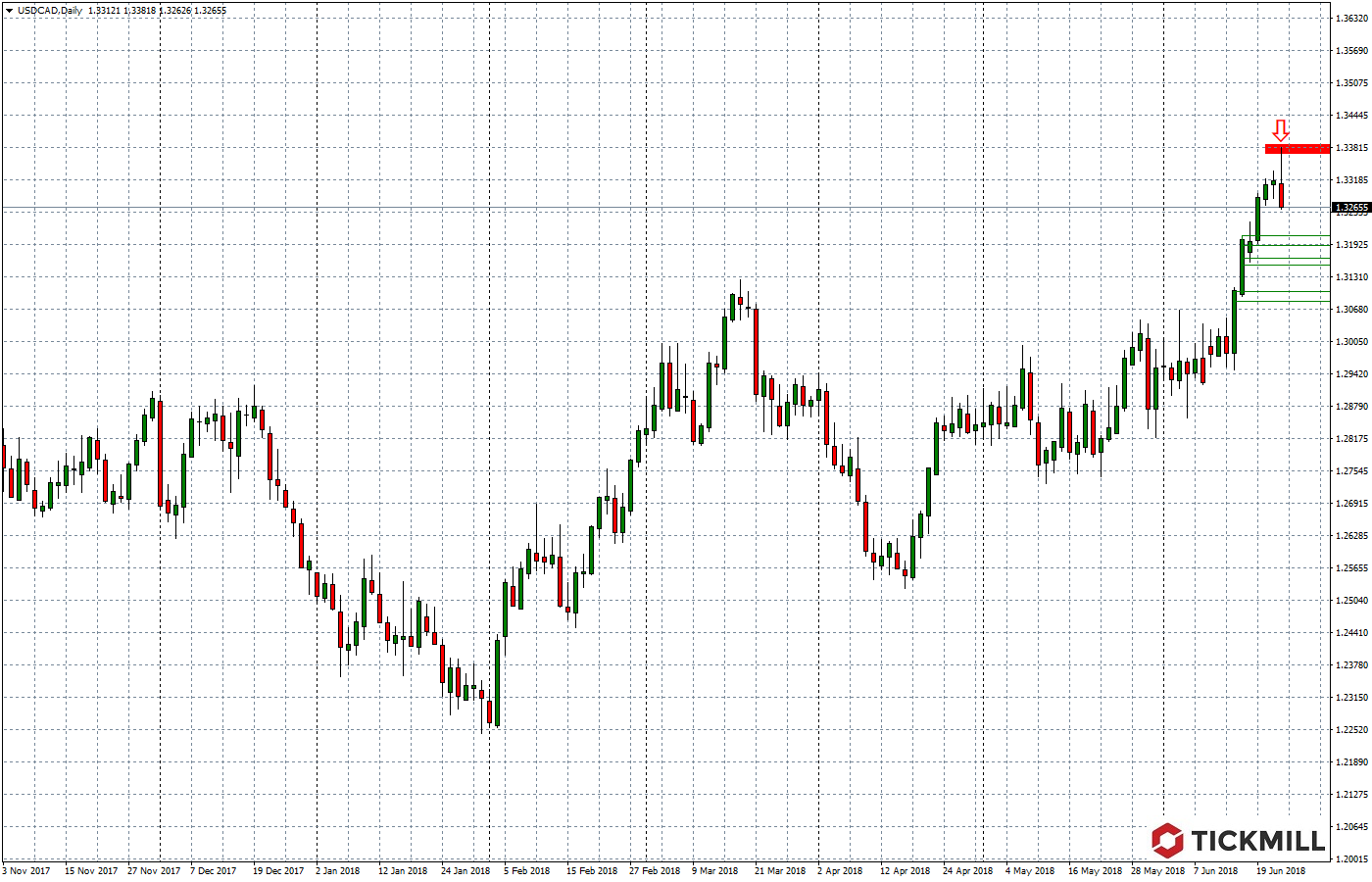
Task: Click price level 1.28790 on the axis
Action: [x=1352, y=407]
